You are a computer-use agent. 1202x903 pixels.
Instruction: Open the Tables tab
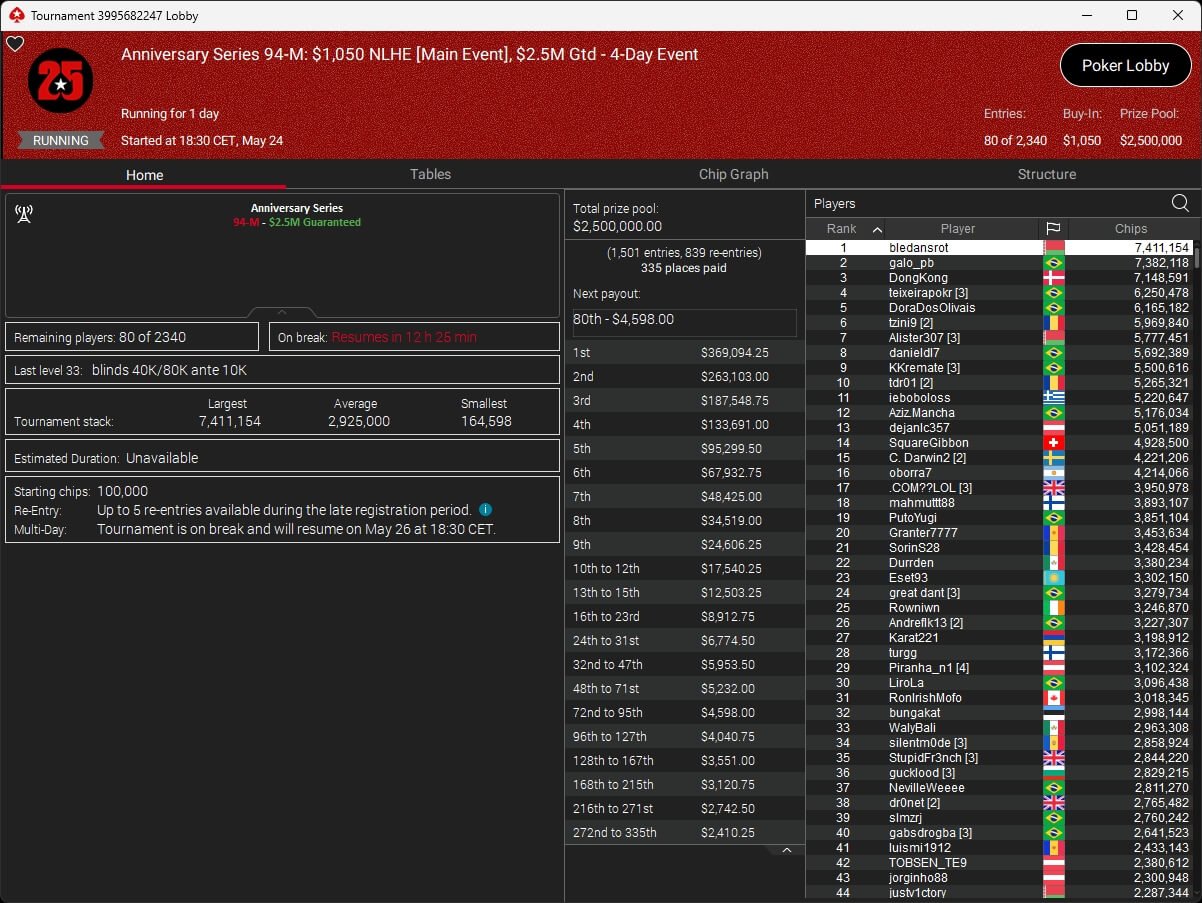(x=430, y=174)
